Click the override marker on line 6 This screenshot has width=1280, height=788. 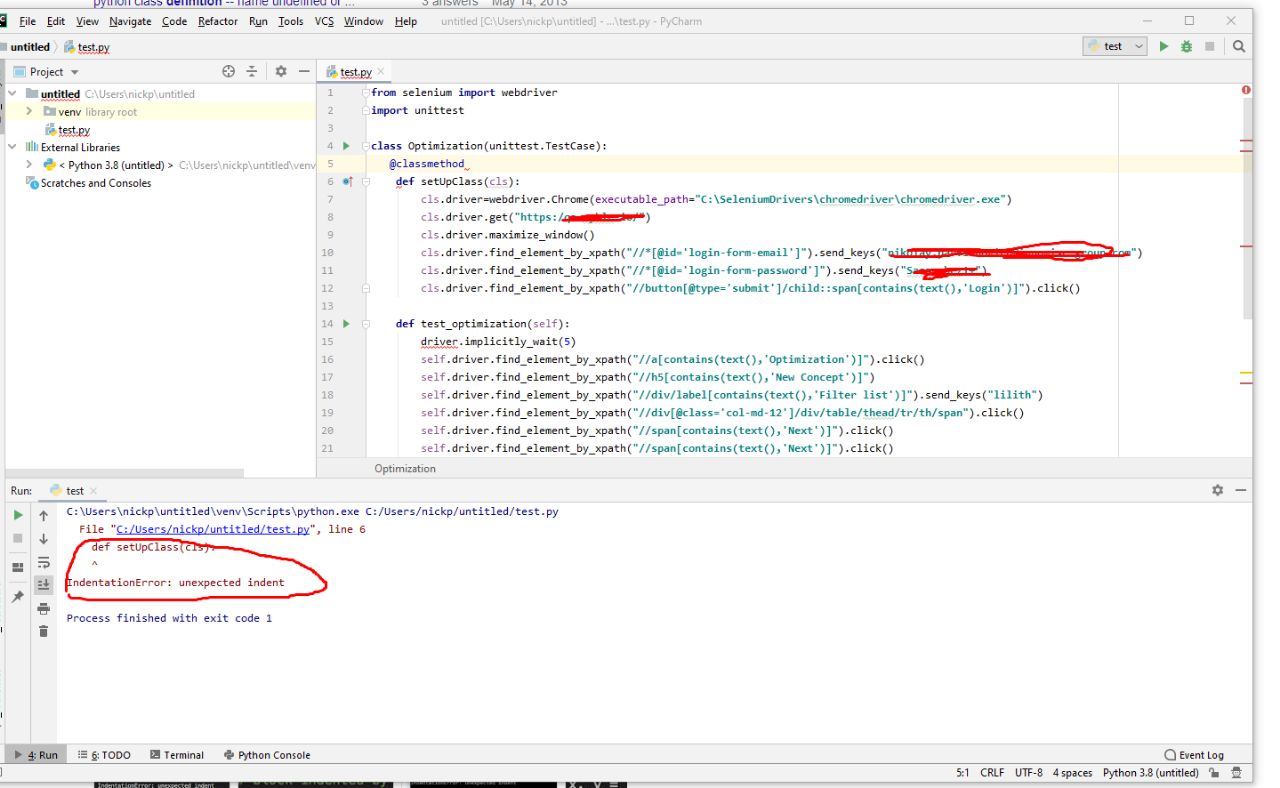[x=347, y=182]
